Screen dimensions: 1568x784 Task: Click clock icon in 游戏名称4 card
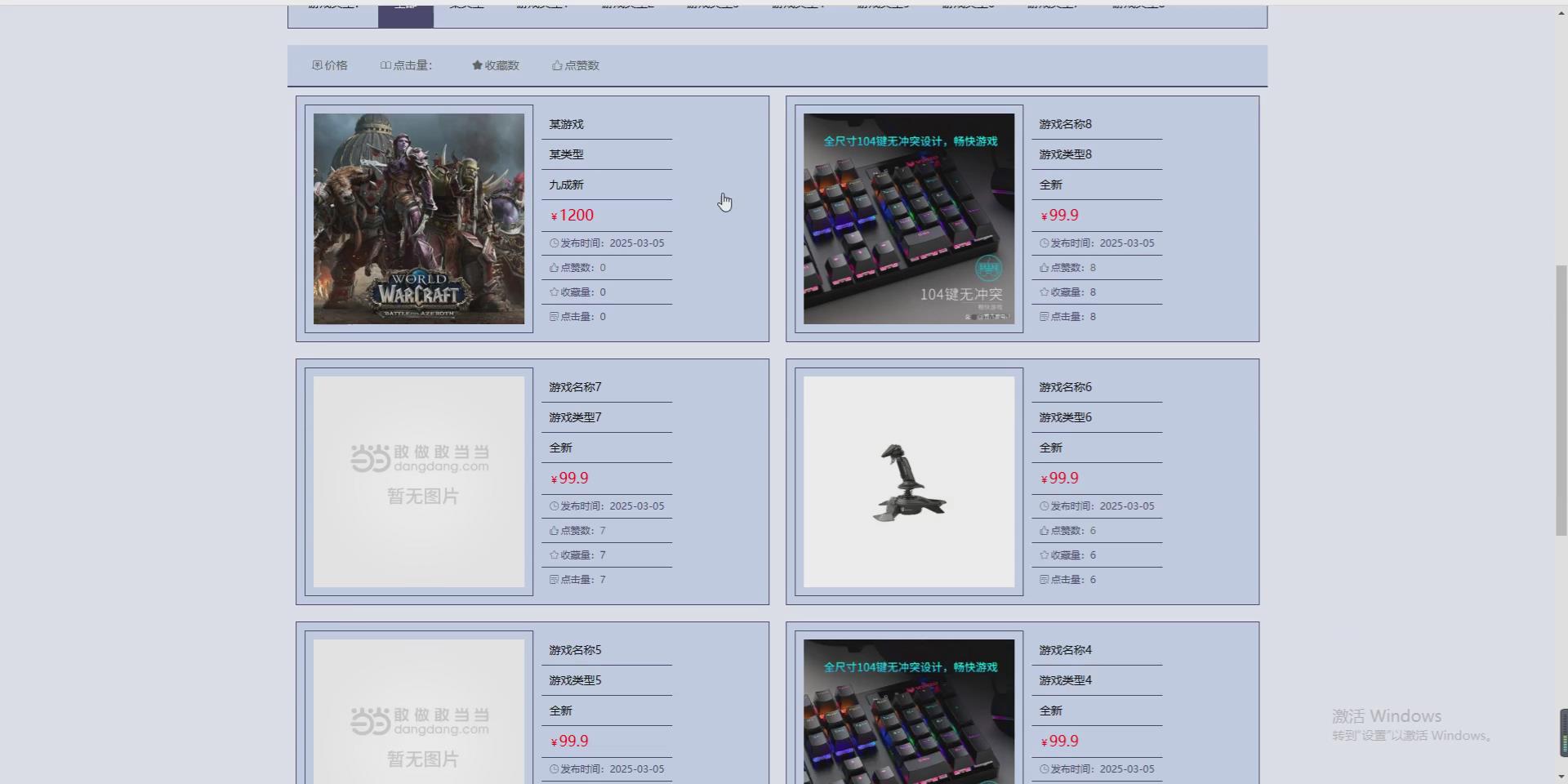(1044, 769)
